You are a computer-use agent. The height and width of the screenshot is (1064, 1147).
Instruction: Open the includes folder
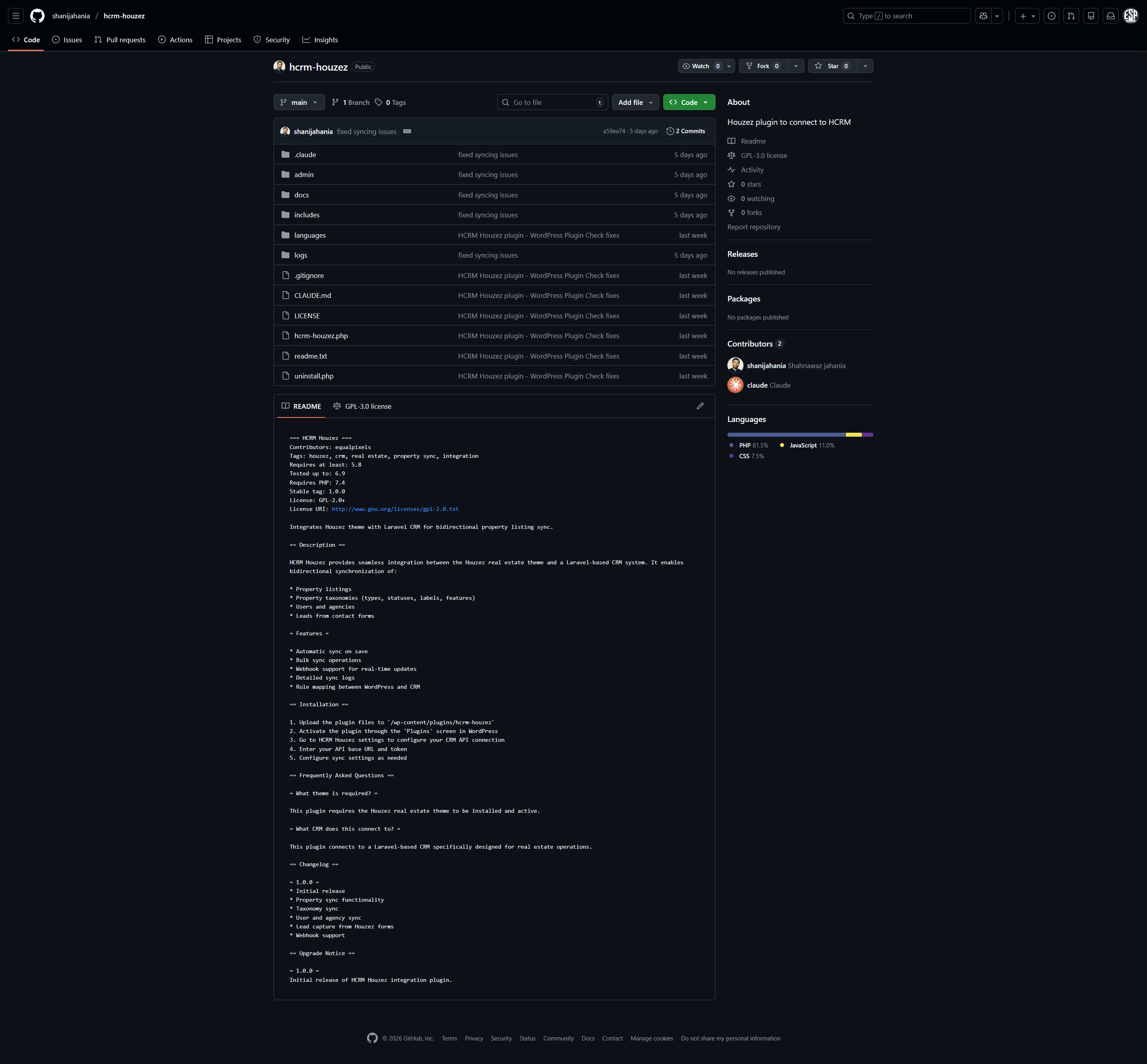coord(307,215)
